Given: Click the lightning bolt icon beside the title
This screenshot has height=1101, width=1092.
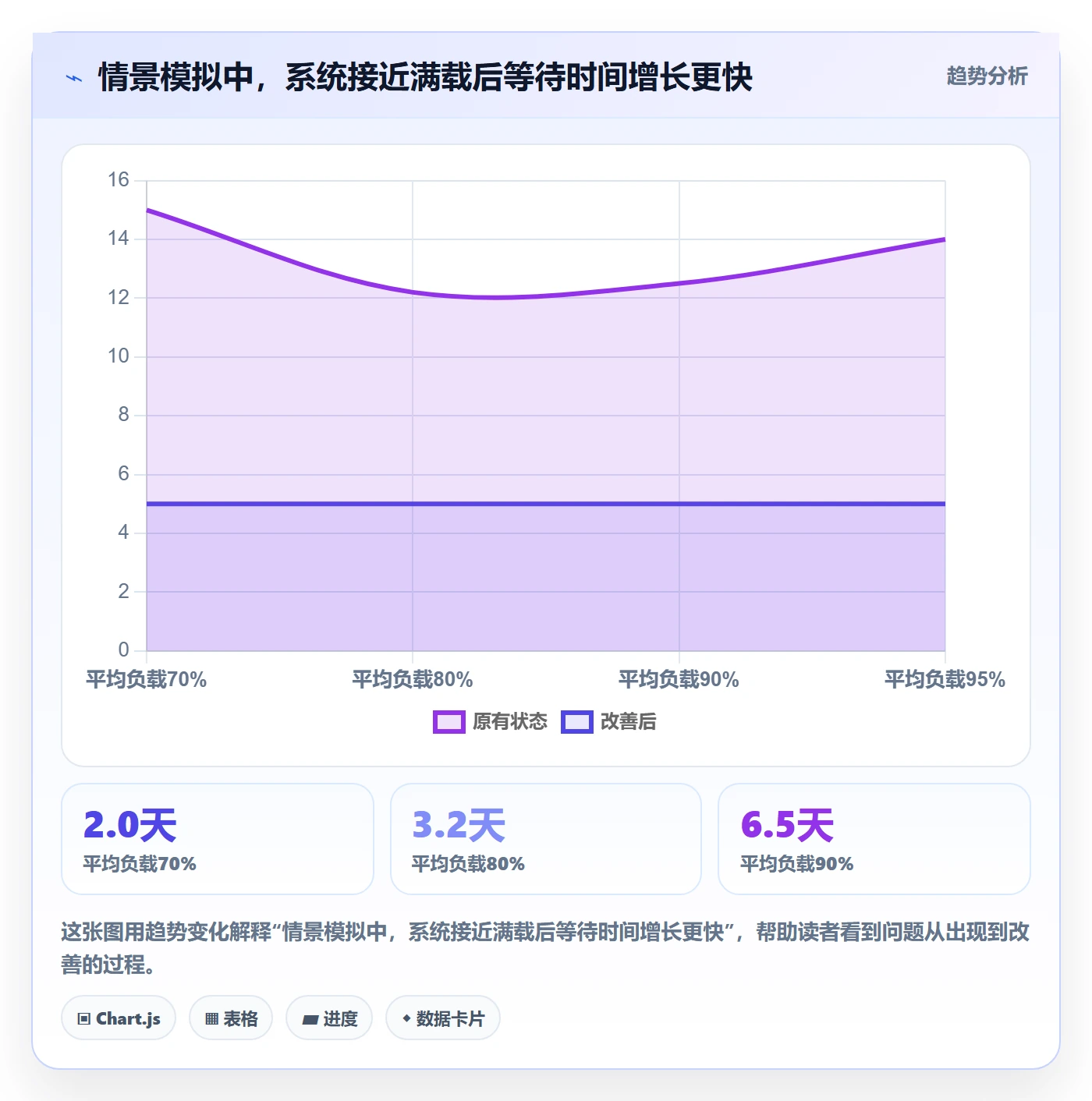Looking at the screenshot, I should (74, 78).
